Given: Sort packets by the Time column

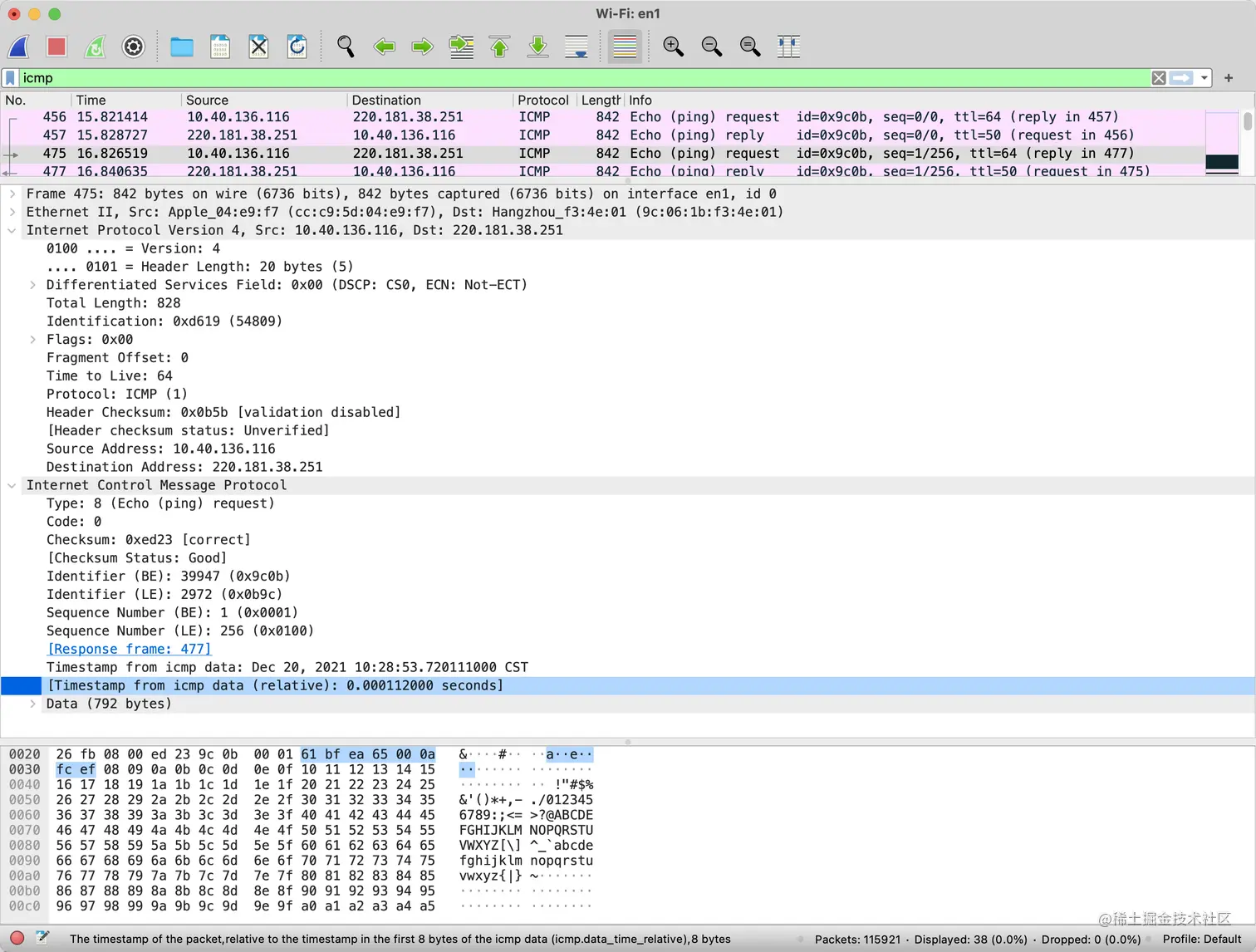Looking at the screenshot, I should point(125,100).
